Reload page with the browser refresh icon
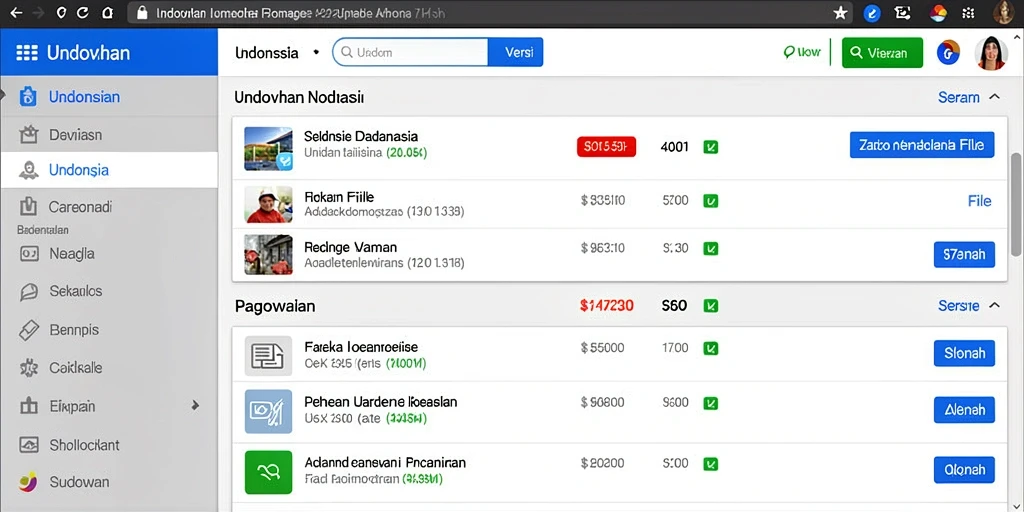1024x512 pixels. pos(82,12)
